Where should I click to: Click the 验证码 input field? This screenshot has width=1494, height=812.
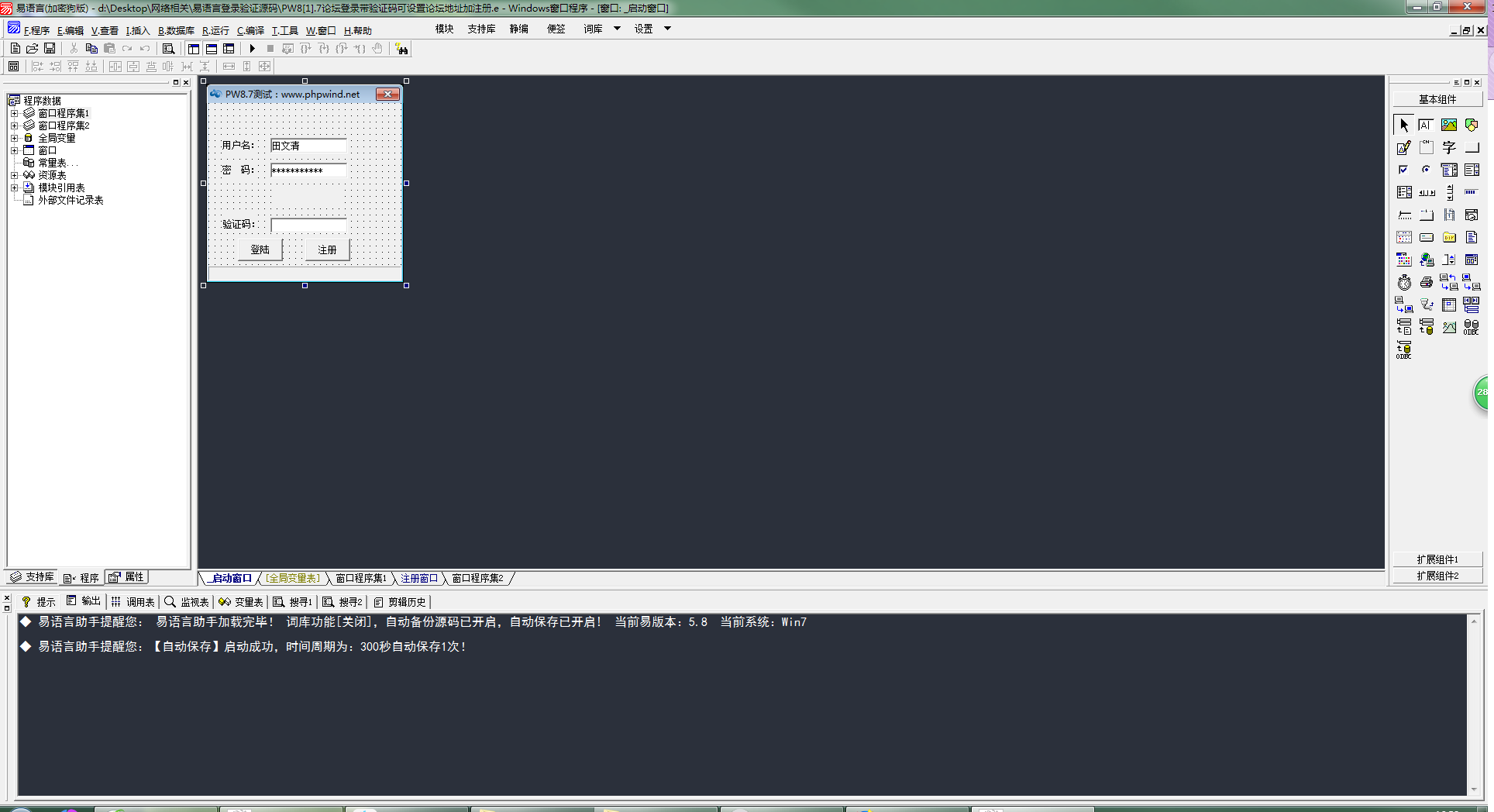point(308,225)
